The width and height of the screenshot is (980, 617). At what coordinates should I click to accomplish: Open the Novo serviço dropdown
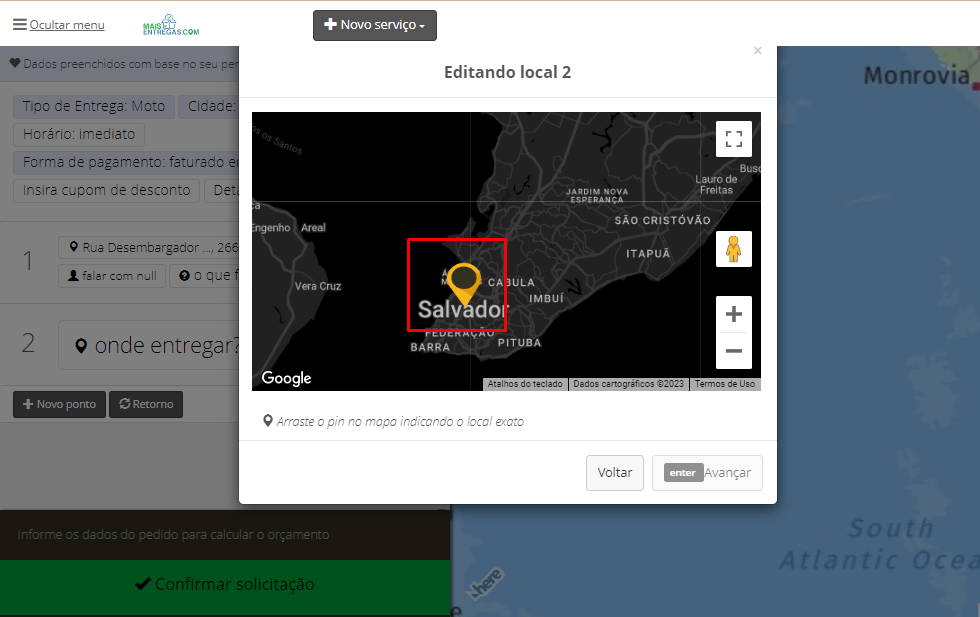pyautogui.click(x=374, y=25)
